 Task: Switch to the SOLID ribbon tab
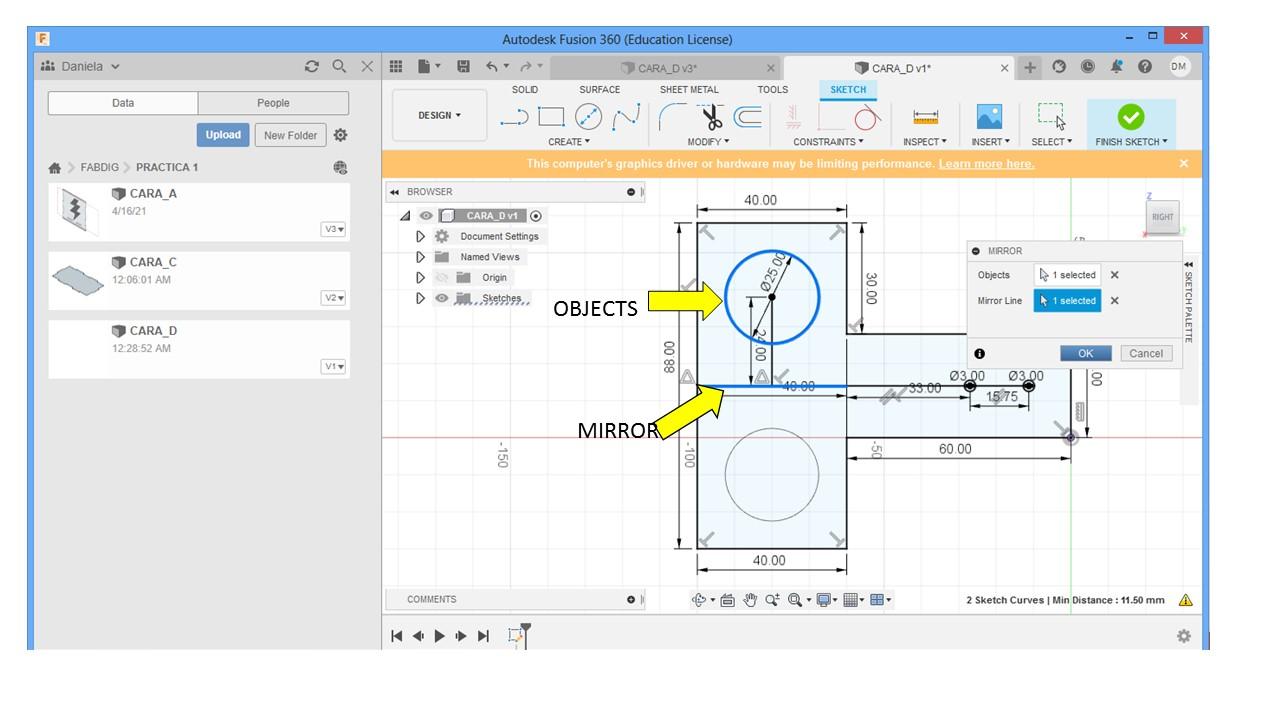tap(525, 89)
